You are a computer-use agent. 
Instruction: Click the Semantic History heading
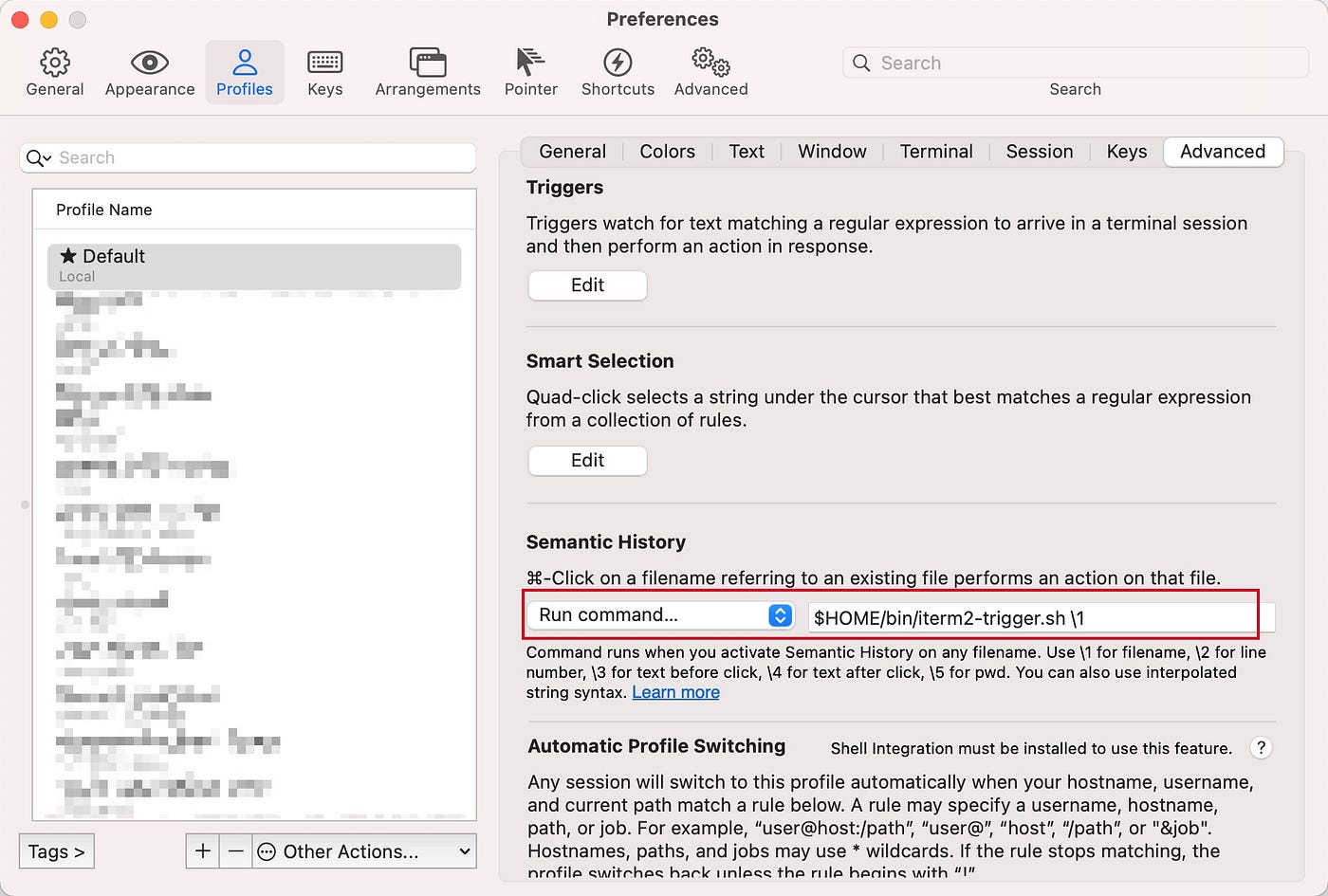coord(606,542)
